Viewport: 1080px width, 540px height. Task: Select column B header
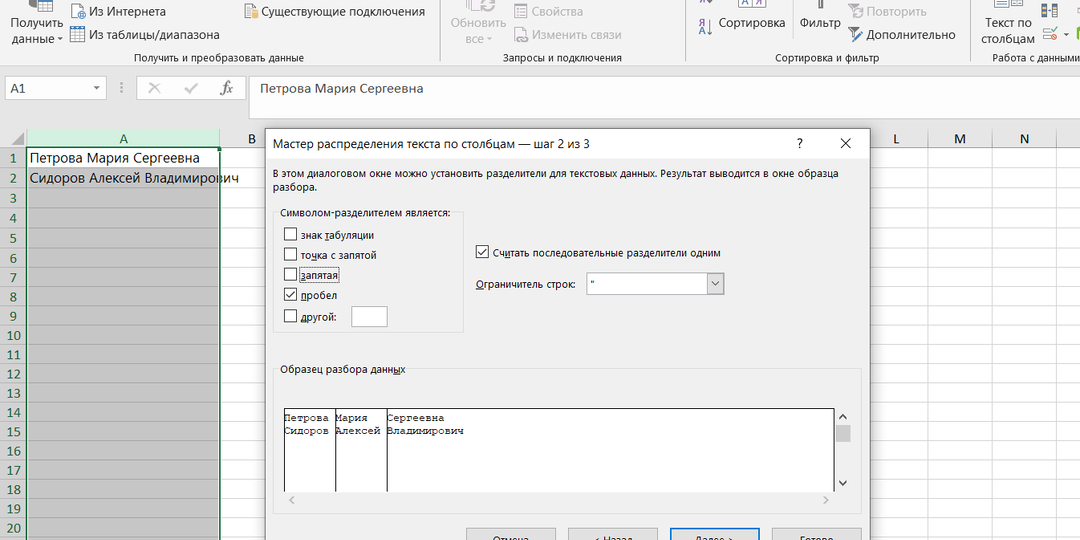251,138
